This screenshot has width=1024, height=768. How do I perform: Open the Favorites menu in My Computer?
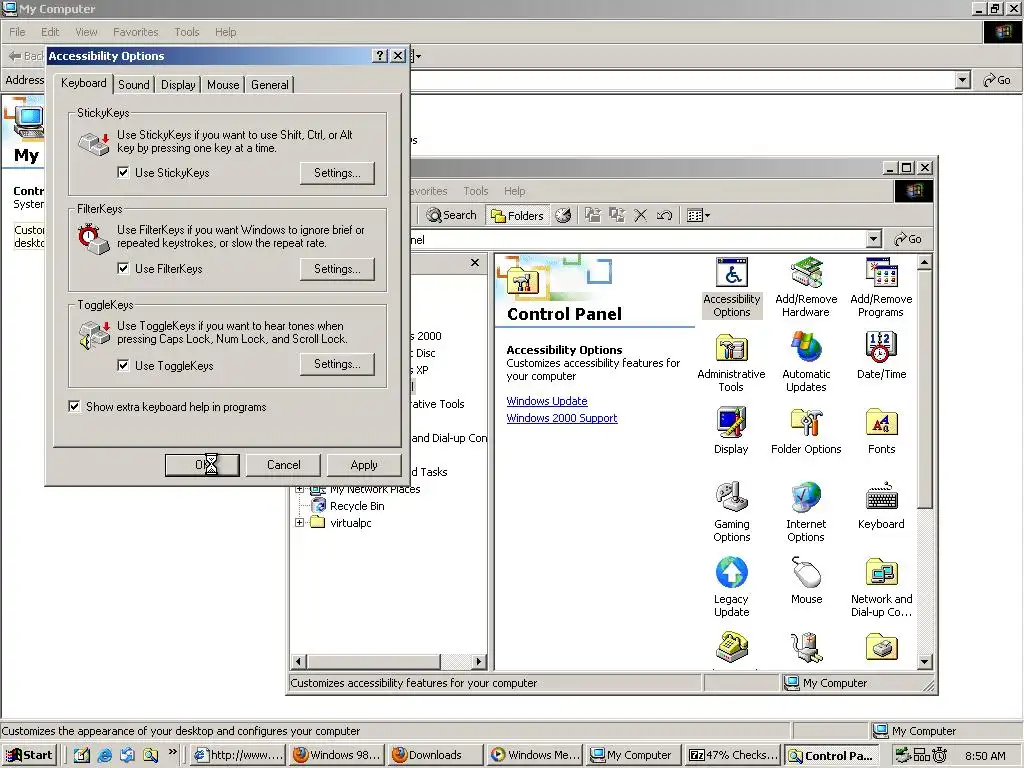click(x=135, y=32)
